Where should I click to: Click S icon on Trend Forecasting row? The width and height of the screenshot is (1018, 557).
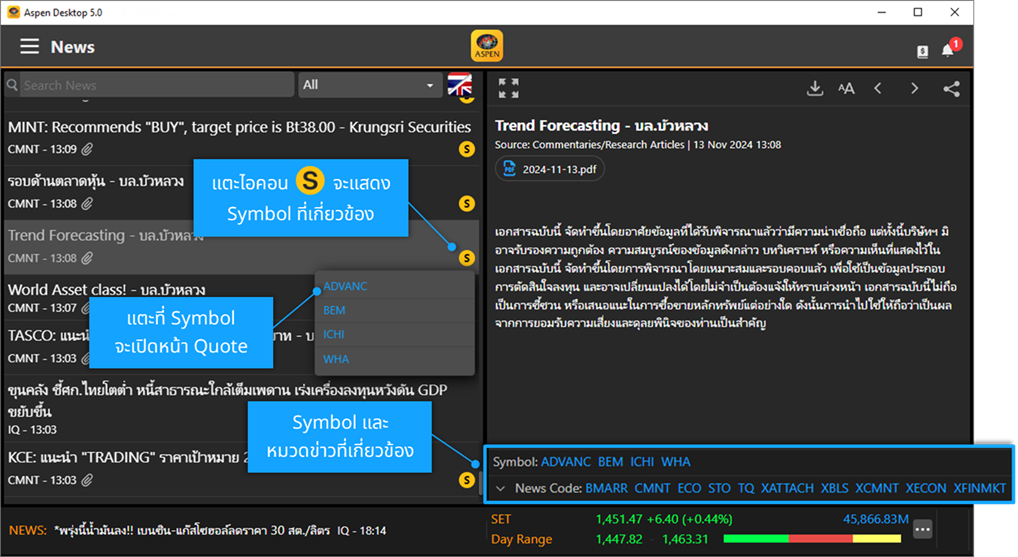pyautogui.click(x=466, y=258)
